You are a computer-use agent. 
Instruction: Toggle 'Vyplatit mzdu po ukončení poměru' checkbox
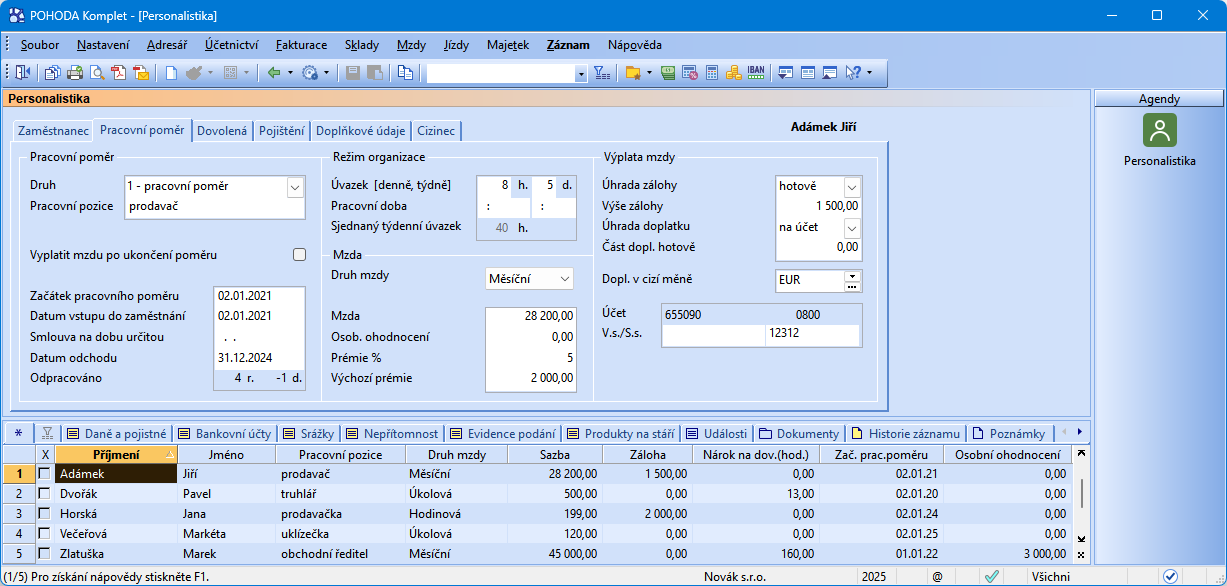tap(299, 255)
